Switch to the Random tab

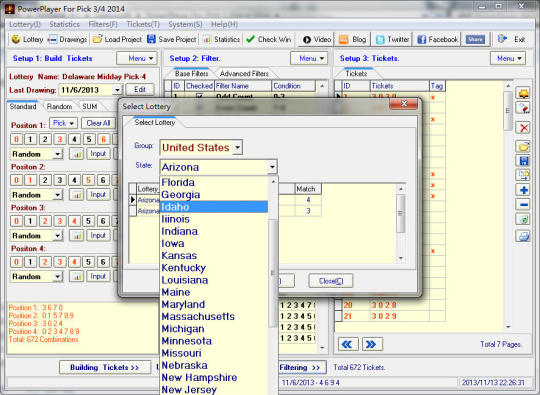59,106
